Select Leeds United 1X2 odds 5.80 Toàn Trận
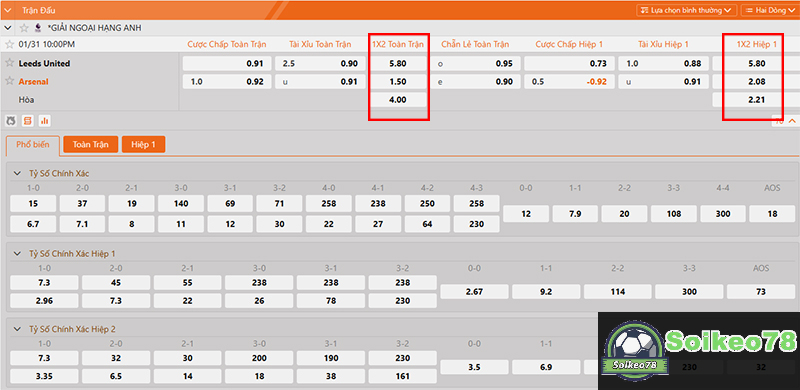The height and width of the screenshot is (390, 800). pos(397,64)
